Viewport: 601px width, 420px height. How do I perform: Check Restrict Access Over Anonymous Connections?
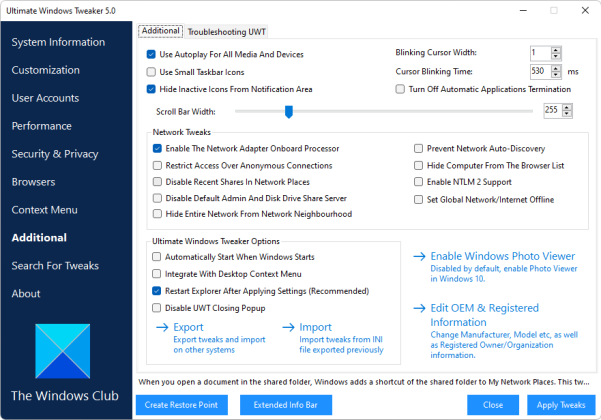click(x=157, y=166)
